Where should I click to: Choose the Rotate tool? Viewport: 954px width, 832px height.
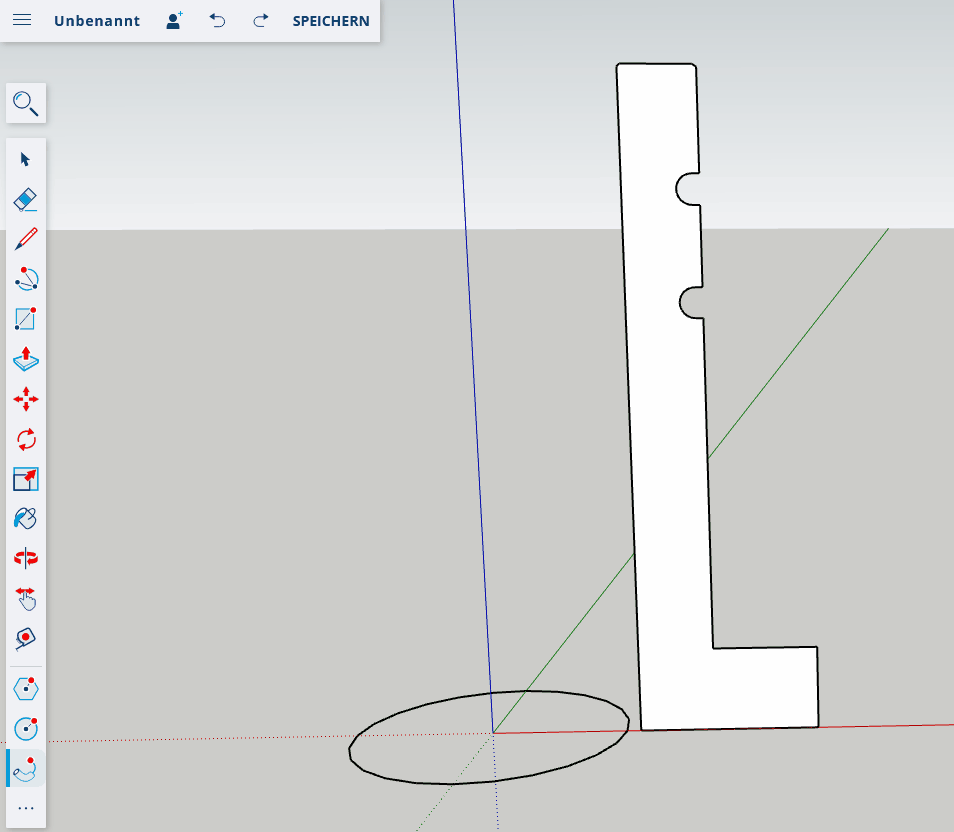[26, 439]
